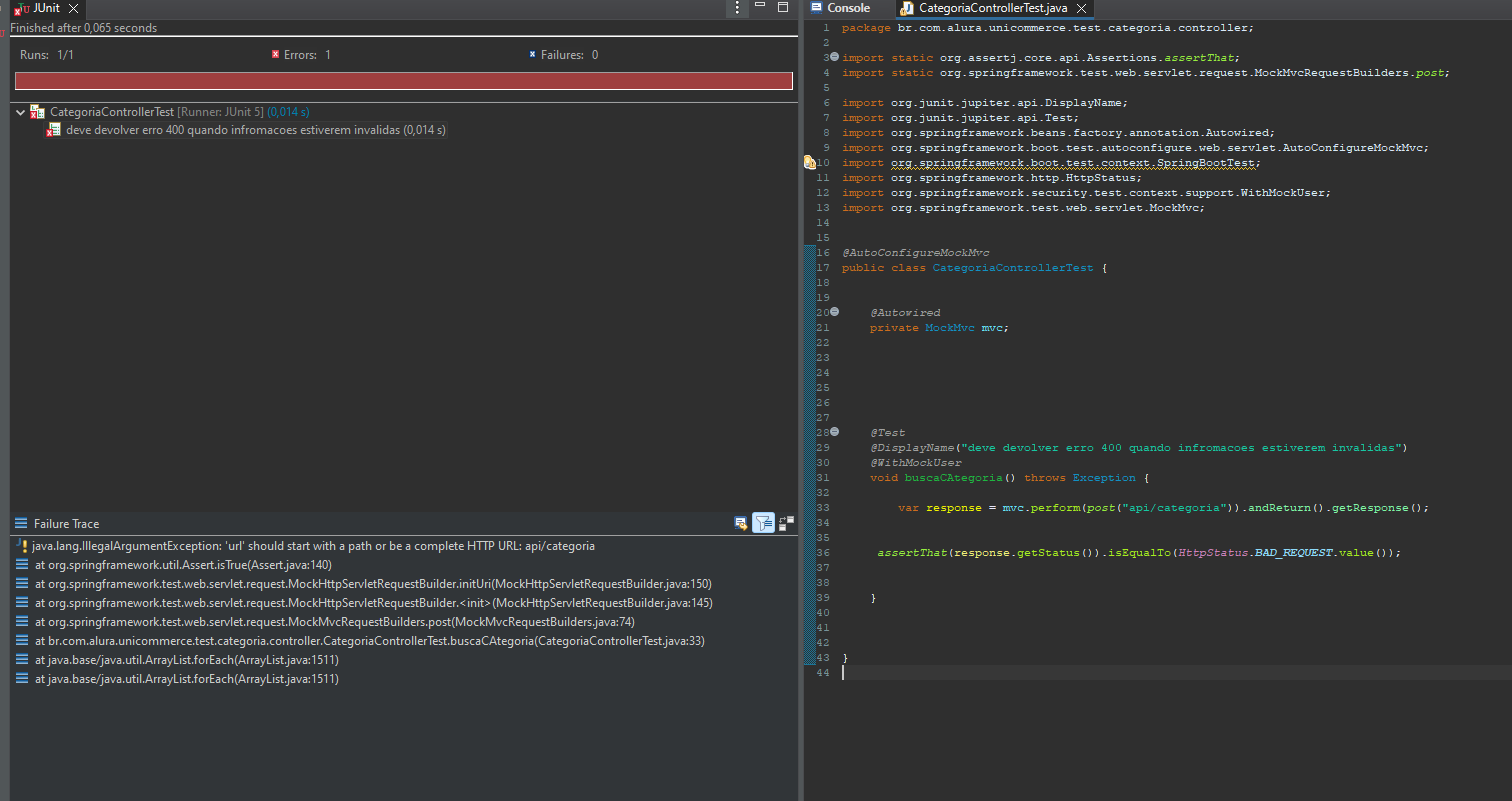Click the red JUnit progress bar
This screenshot has height=801, width=1512.
click(404, 81)
